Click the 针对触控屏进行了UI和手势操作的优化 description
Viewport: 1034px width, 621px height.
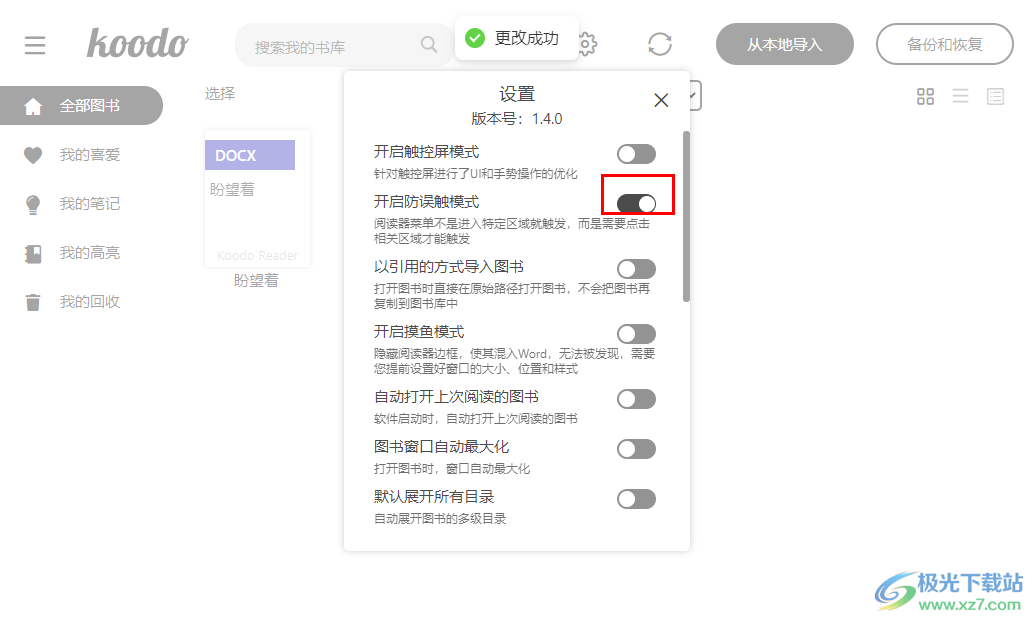[x=475, y=174]
